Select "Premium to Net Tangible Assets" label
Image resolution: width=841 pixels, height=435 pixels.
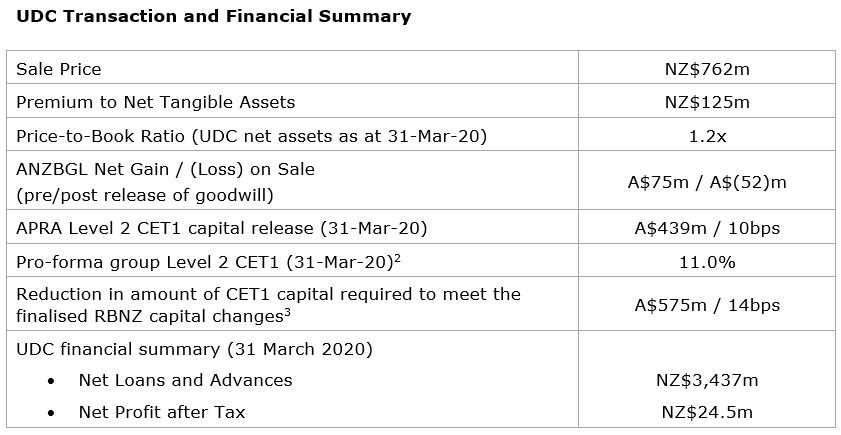pos(155,102)
